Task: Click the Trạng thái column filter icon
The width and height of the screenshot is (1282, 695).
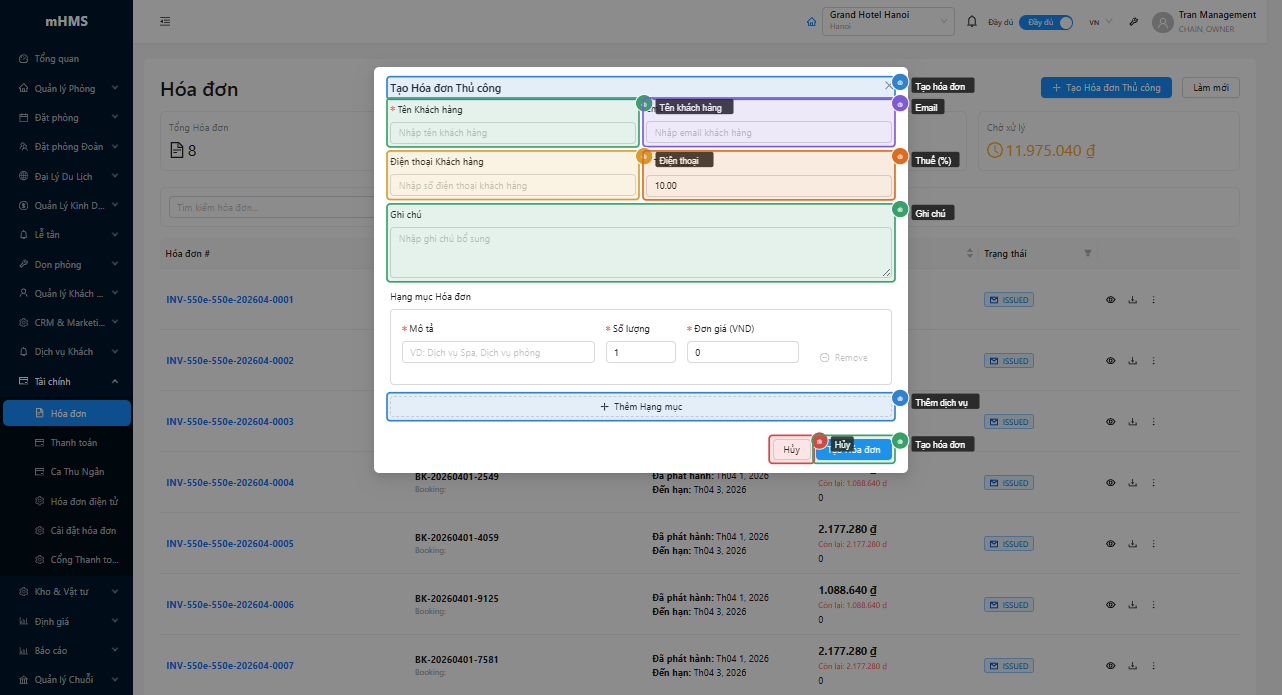Action: [1088, 254]
